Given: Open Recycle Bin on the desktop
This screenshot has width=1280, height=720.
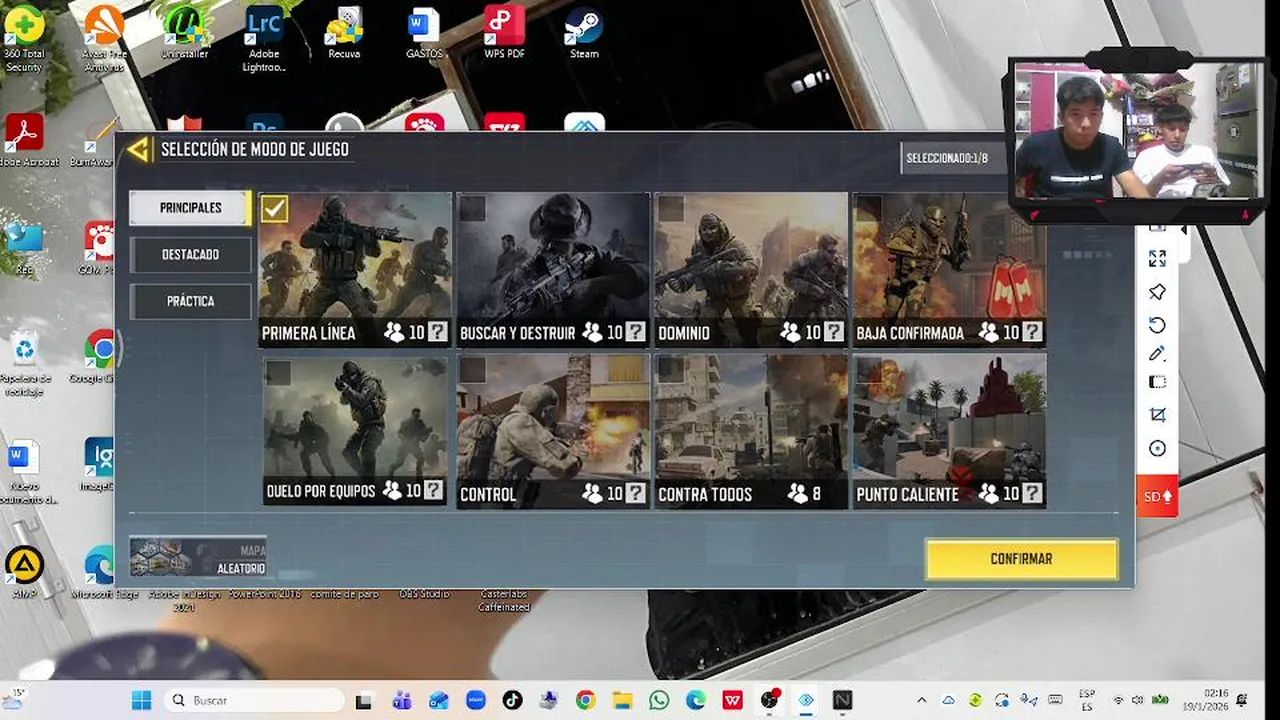Looking at the screenshot, I should (24, 364).
